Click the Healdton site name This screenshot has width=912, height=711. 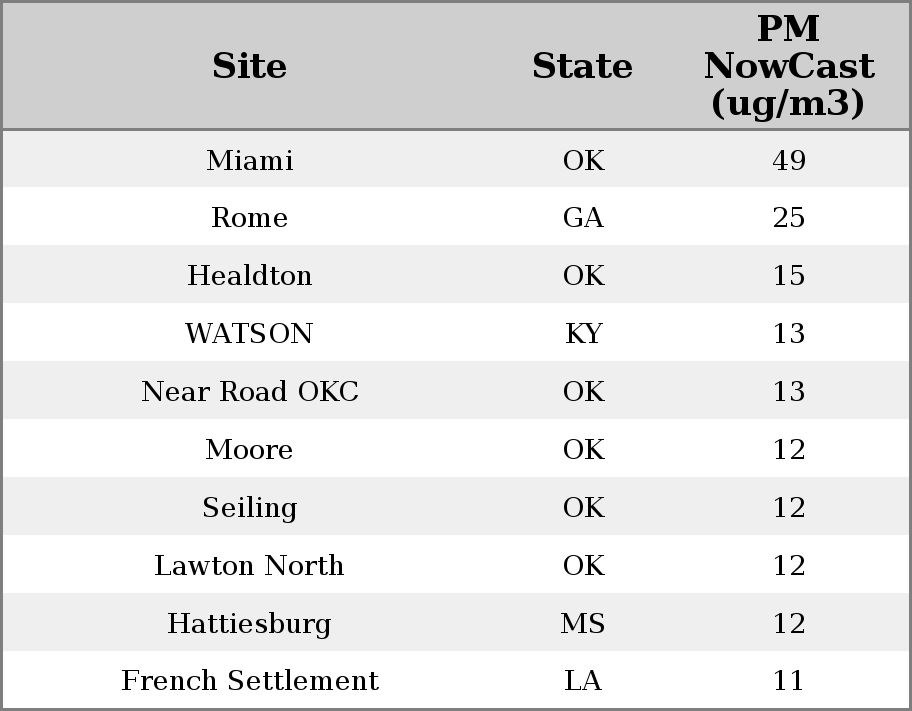pyautogui.click(x=249, y=276)
